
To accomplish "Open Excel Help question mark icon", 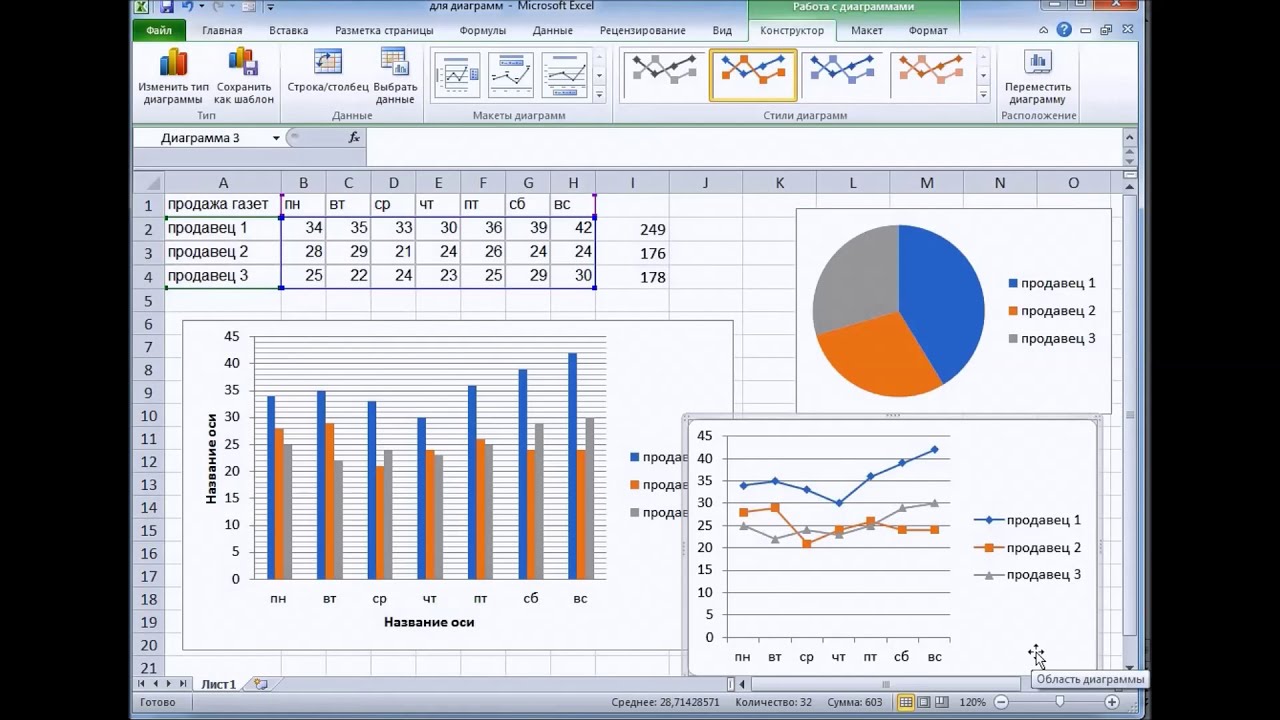I will pyautogui.click(x=1065, y=30).
